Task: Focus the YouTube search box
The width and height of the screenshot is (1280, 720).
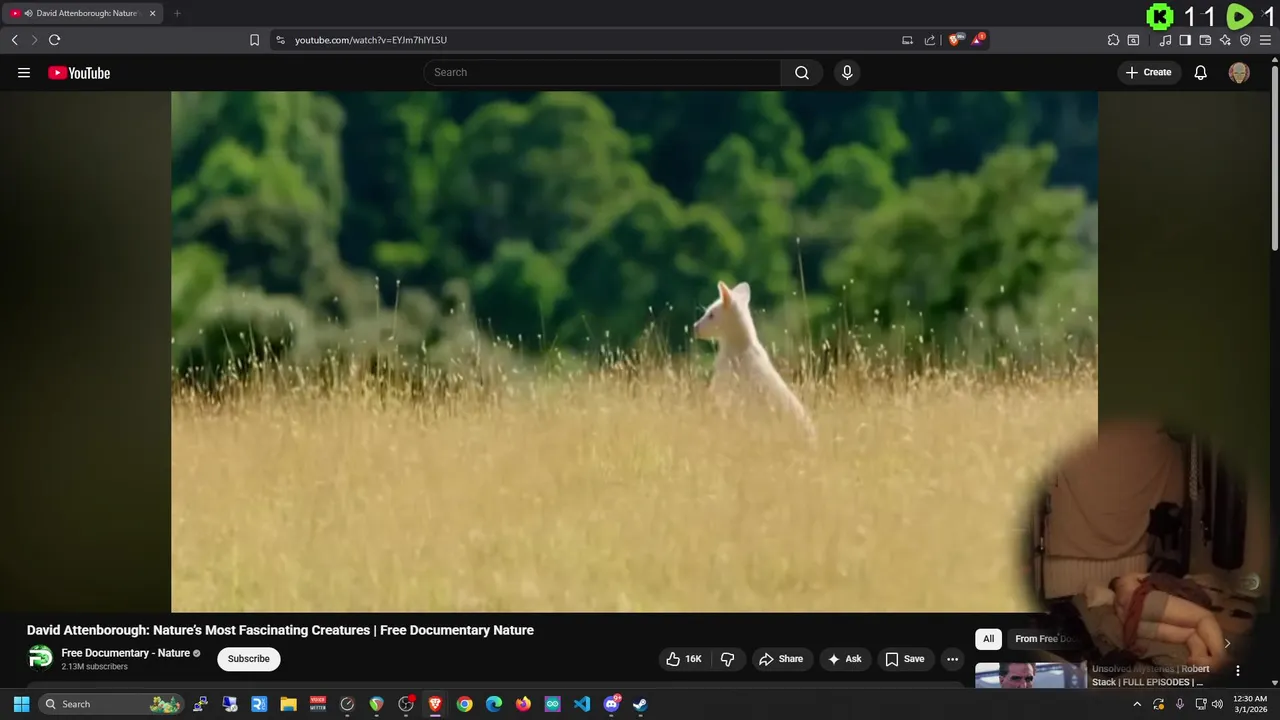Action: click(x=602, y=72)
